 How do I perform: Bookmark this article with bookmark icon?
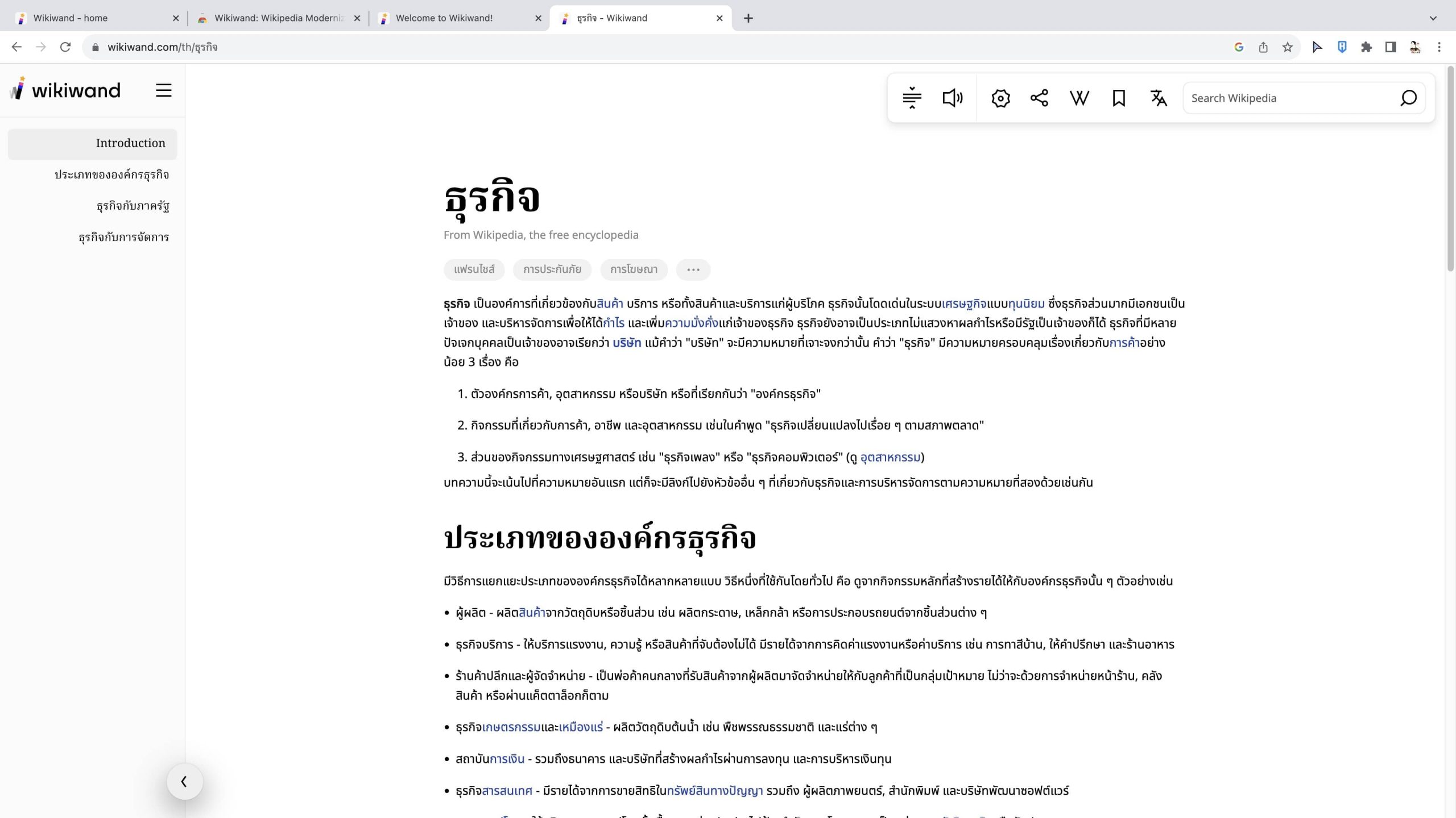[x=1118, y=98]
